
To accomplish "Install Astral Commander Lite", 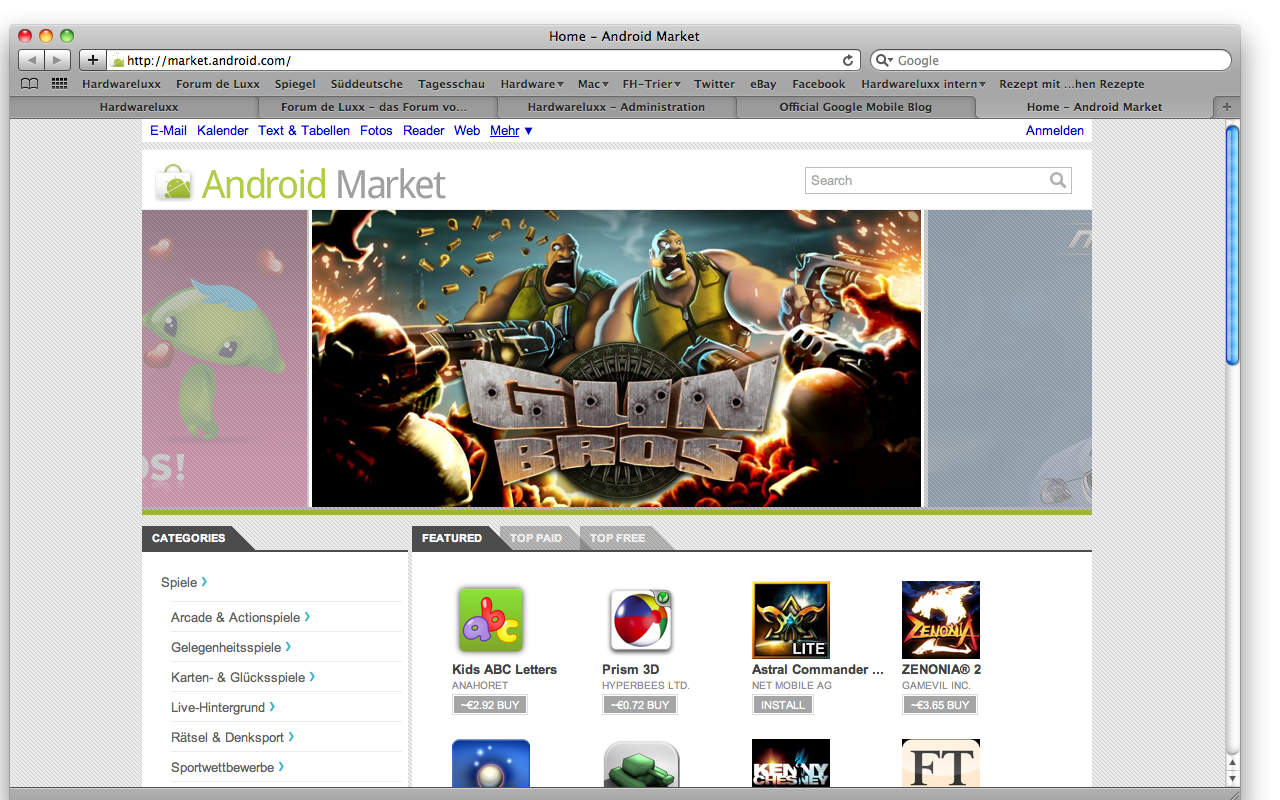I will [x=782, y=705].
